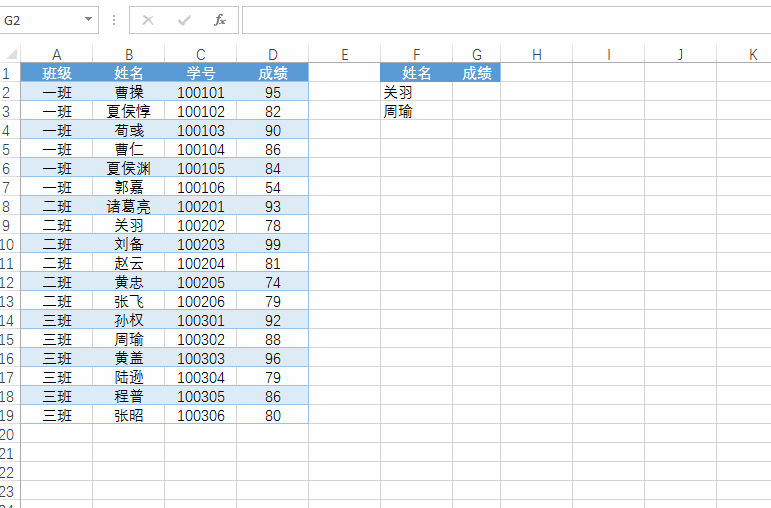Click score cell 54 for 郭嘉
The image size is (771, 508).
tap(272, 187)
